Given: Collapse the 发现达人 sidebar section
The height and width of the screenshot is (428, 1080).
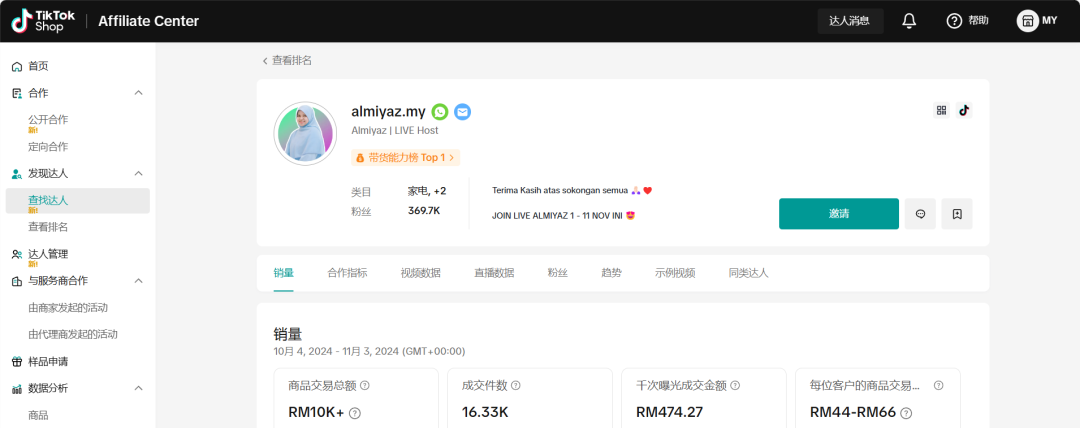Looking at the screenshot, I should tap(138, 174).
